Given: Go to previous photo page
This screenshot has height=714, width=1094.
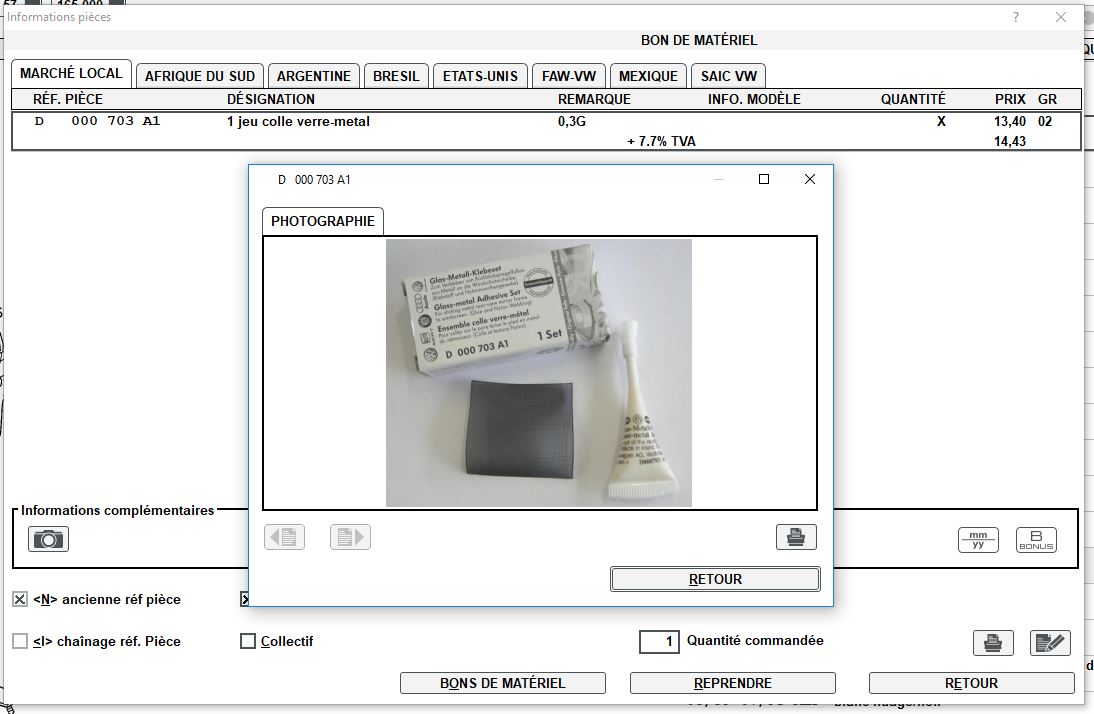Looking at the screenshot, I should (x=284, y=537).
